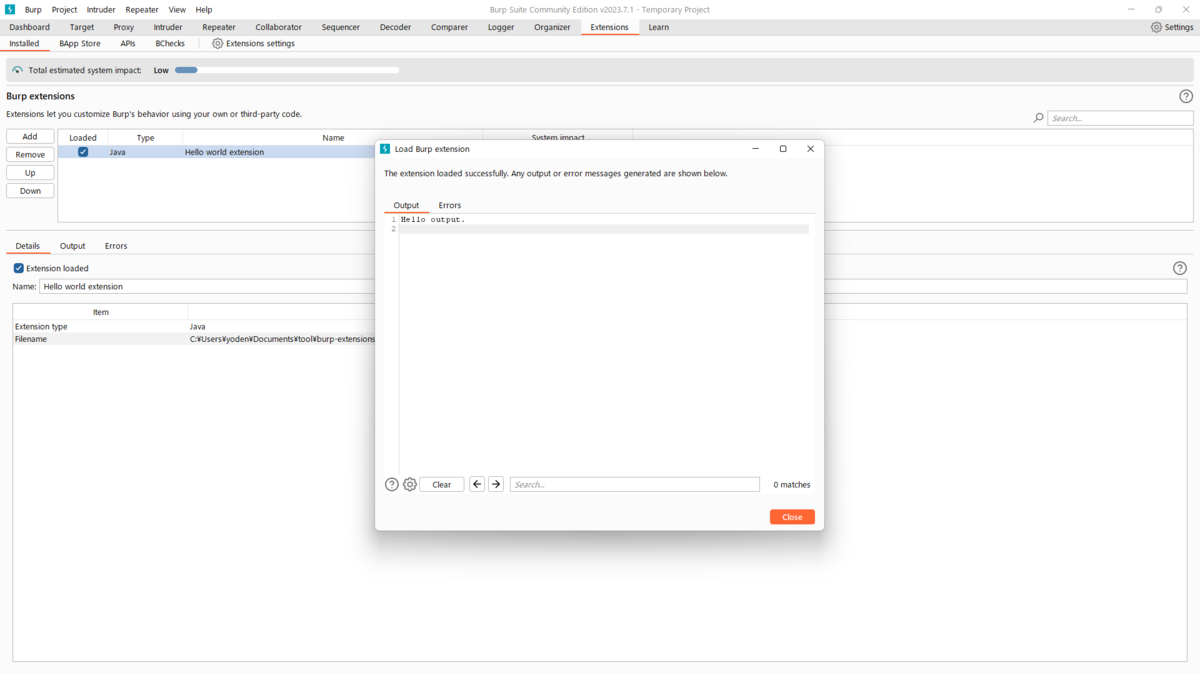Select Output tab in lower panel

click(72, 246)
